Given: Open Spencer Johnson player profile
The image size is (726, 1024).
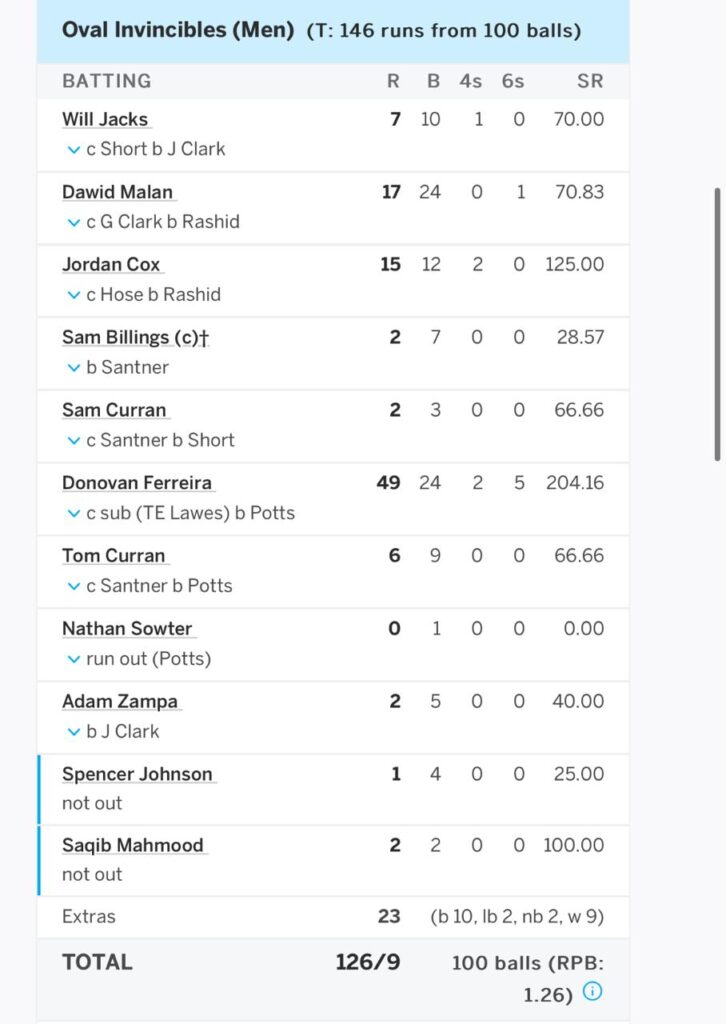Looking at the screenshot, I should pos(137,774).
